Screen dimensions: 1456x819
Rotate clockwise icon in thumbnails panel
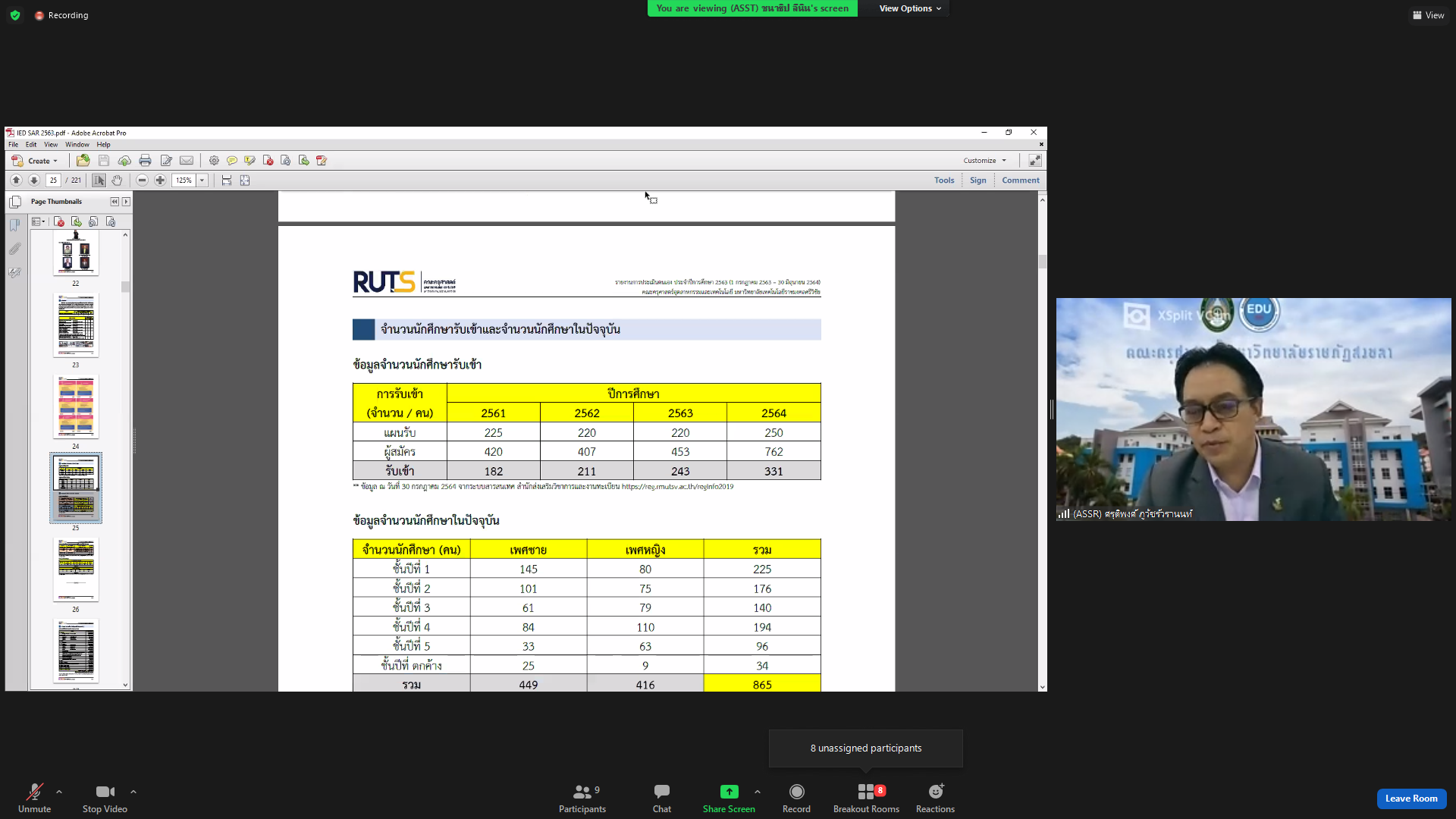[111, 222]
